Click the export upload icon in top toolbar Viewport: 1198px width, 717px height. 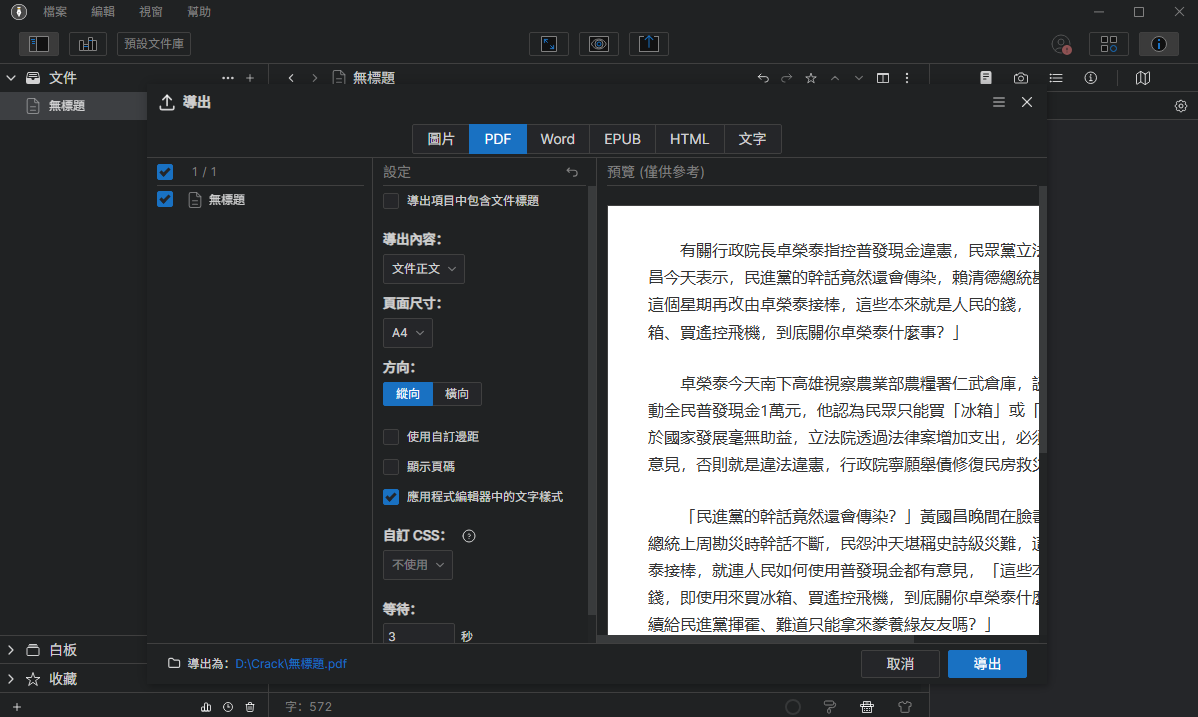point(649,44)
